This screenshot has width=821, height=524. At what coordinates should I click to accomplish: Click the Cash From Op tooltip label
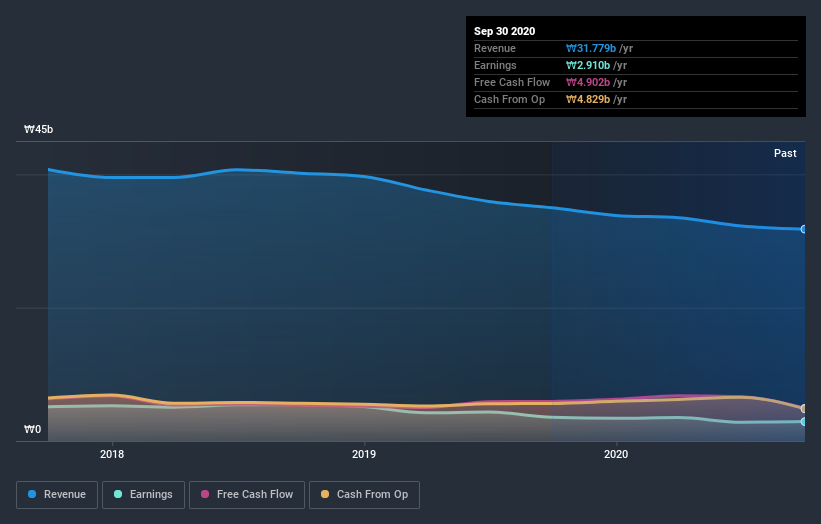(x=509, y=99)
